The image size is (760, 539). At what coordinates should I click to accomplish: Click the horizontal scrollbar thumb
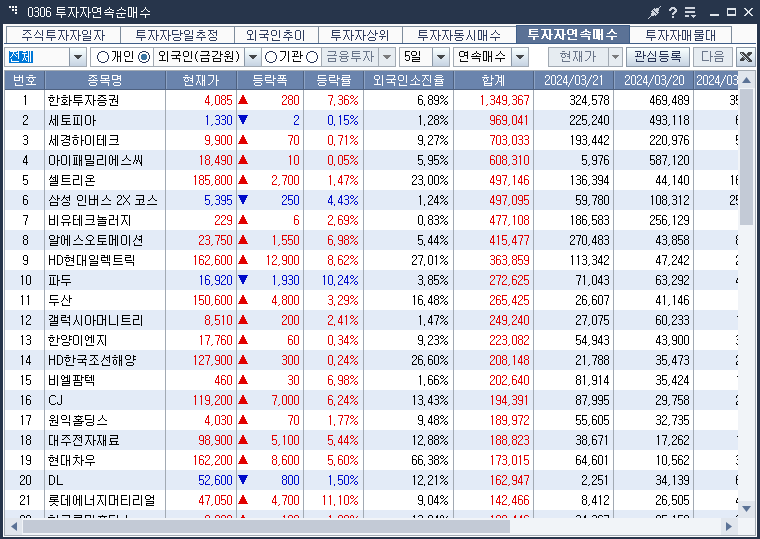266,526
